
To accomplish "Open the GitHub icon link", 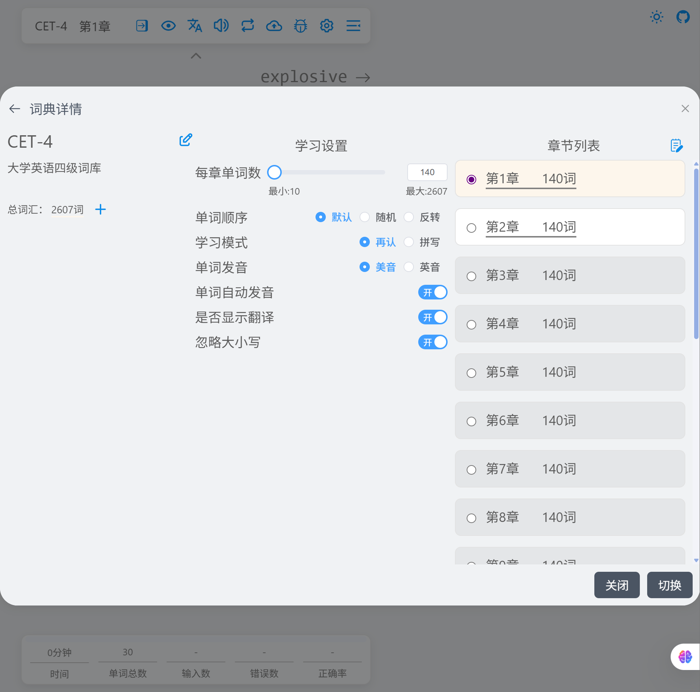I will 683,17.
